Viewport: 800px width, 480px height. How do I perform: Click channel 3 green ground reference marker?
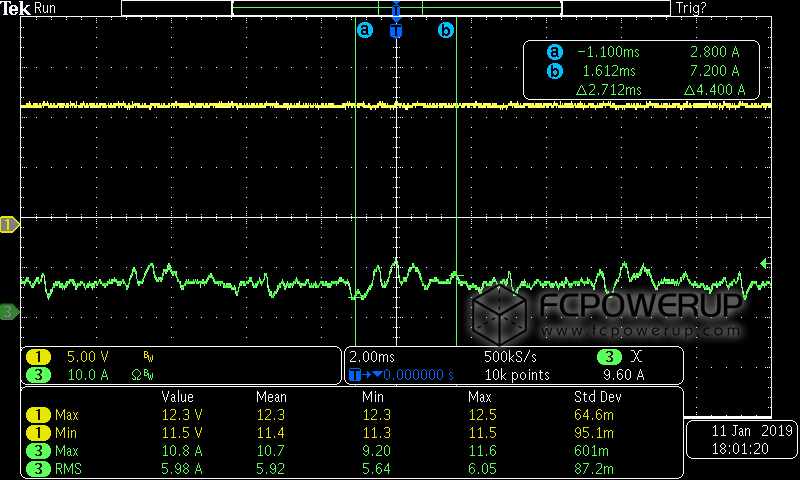coord(9,311)
